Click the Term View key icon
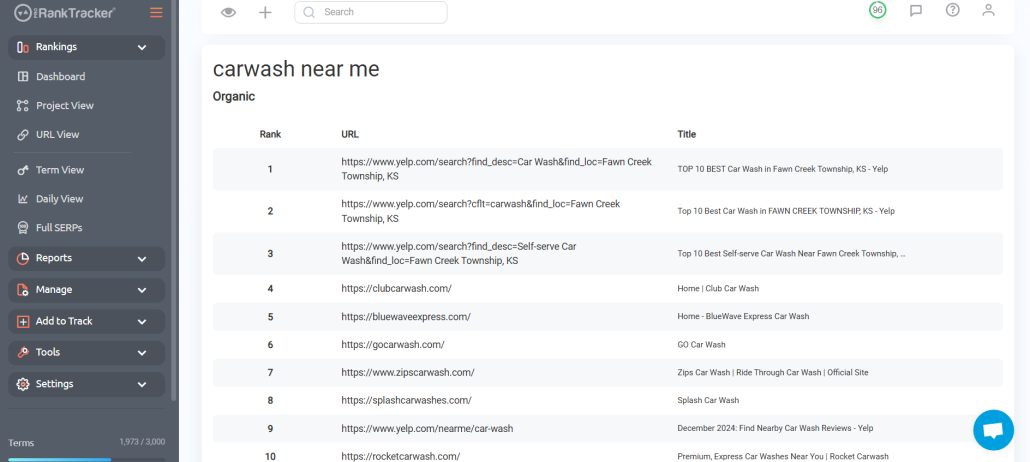The image size is (1030, 462). click(x=23, y=170)
